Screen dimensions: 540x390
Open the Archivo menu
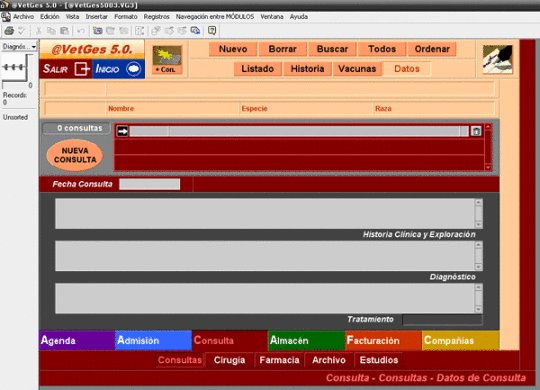(23, 17)
